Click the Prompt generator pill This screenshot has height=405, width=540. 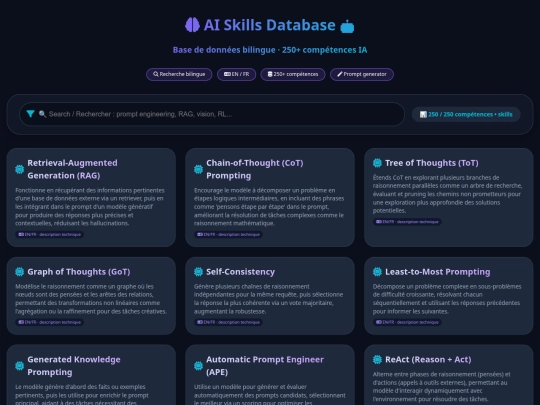tap(362, 74)
